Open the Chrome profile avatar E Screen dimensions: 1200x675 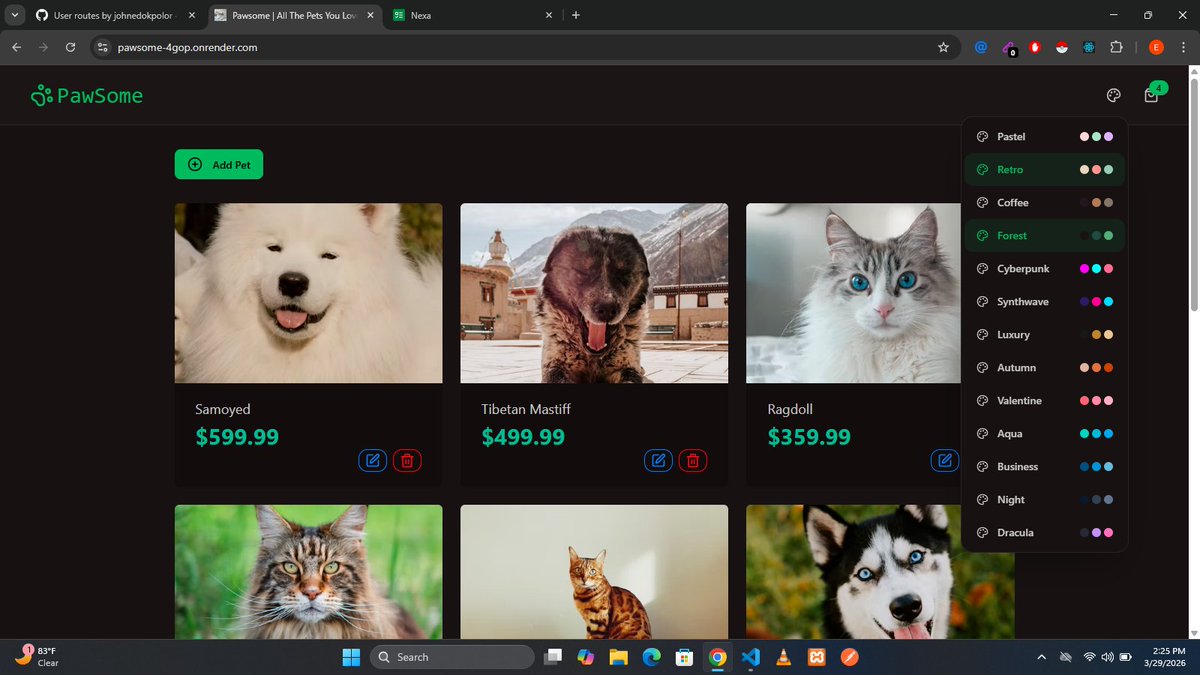(x=1155, y=47)
